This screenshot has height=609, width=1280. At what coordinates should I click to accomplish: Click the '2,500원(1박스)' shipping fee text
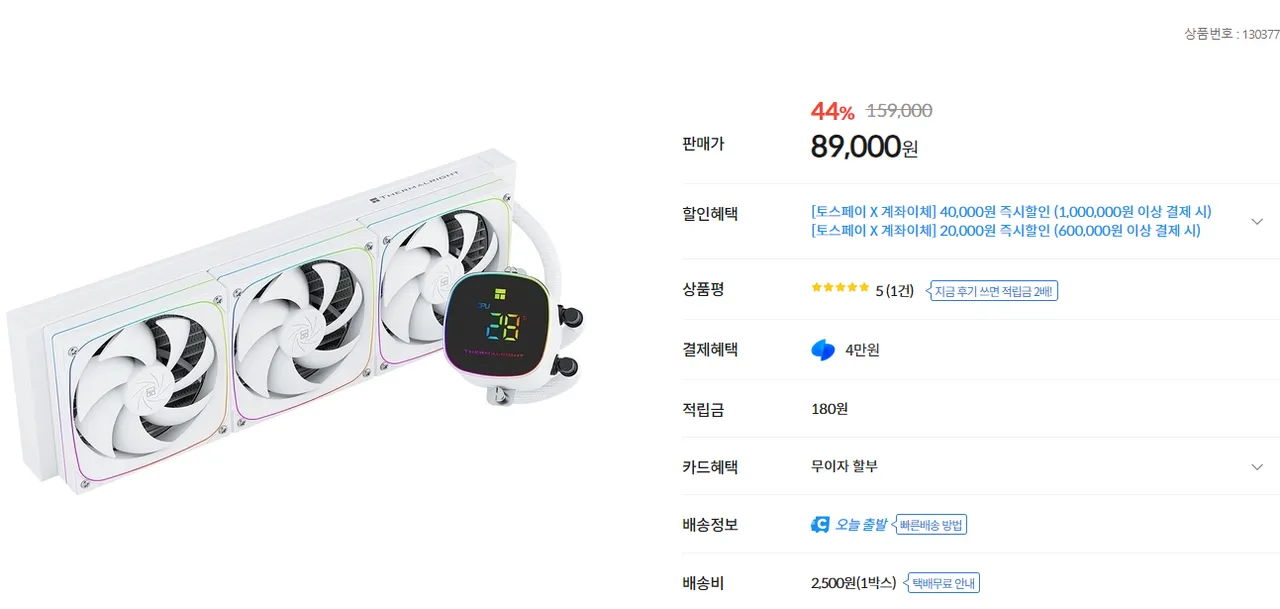click(853, 583)
